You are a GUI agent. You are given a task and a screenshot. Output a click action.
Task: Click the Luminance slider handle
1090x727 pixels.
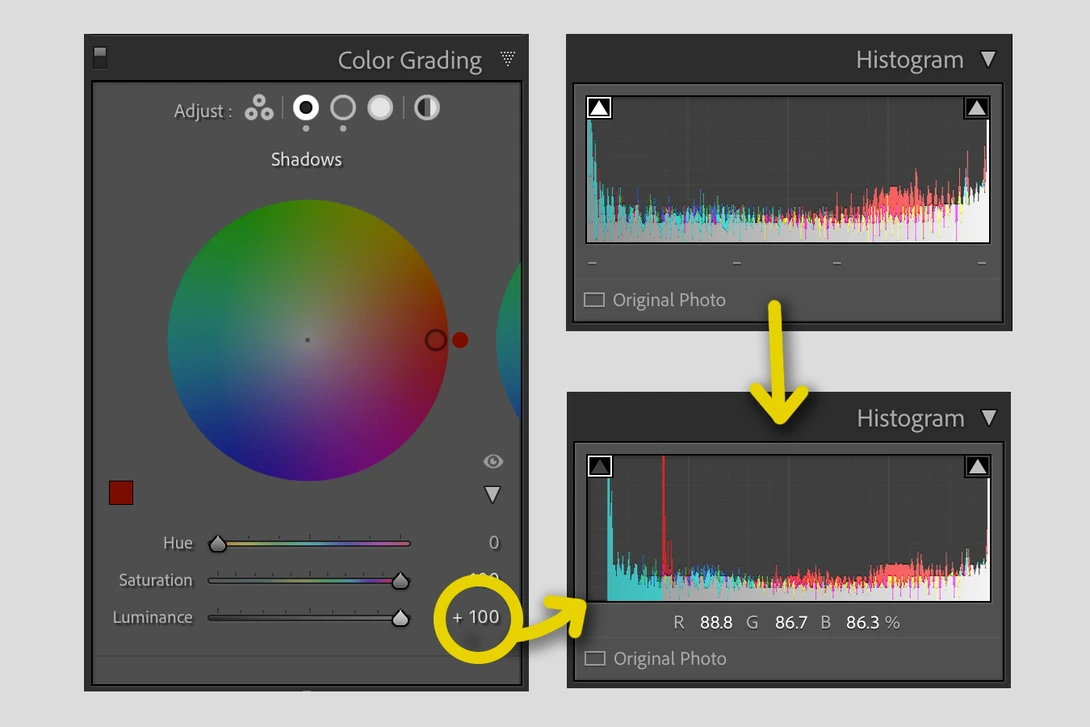tap(400, 618)
